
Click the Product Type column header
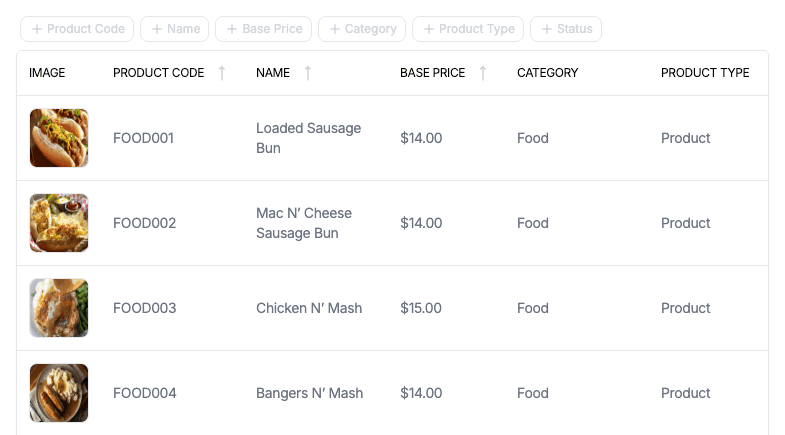coord(705,73)
